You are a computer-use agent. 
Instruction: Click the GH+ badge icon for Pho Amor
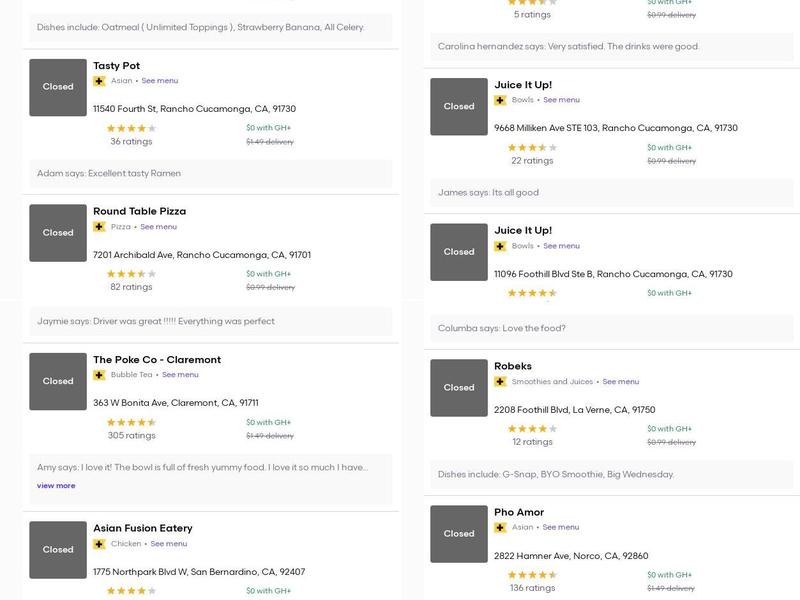coord(500,528)
